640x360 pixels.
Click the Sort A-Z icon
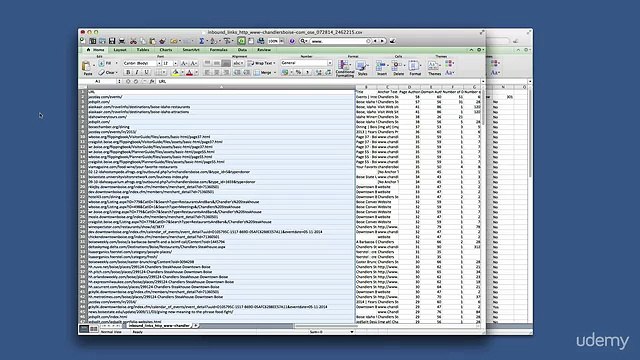click(213, 41)
